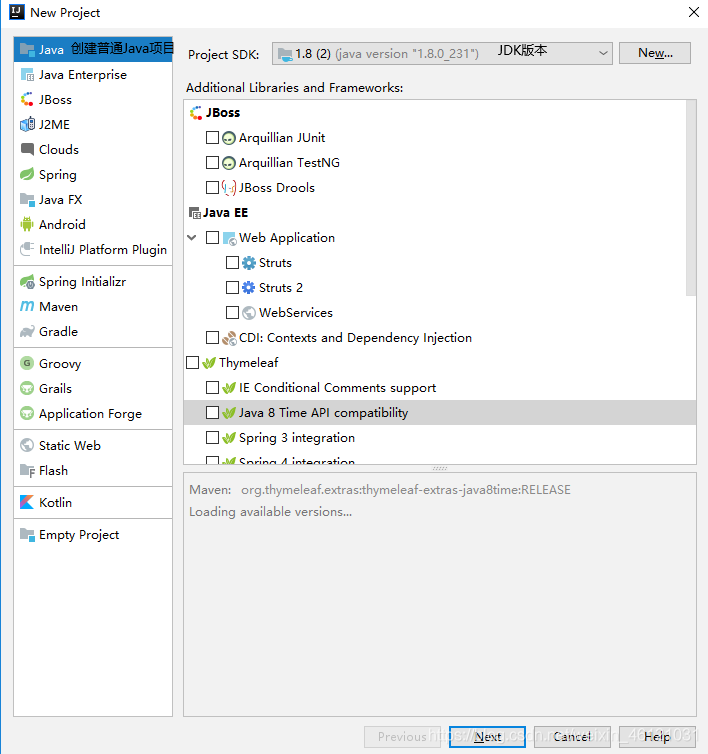Click the Cancel button
The image size is (708, 754).
pos(572,737)
